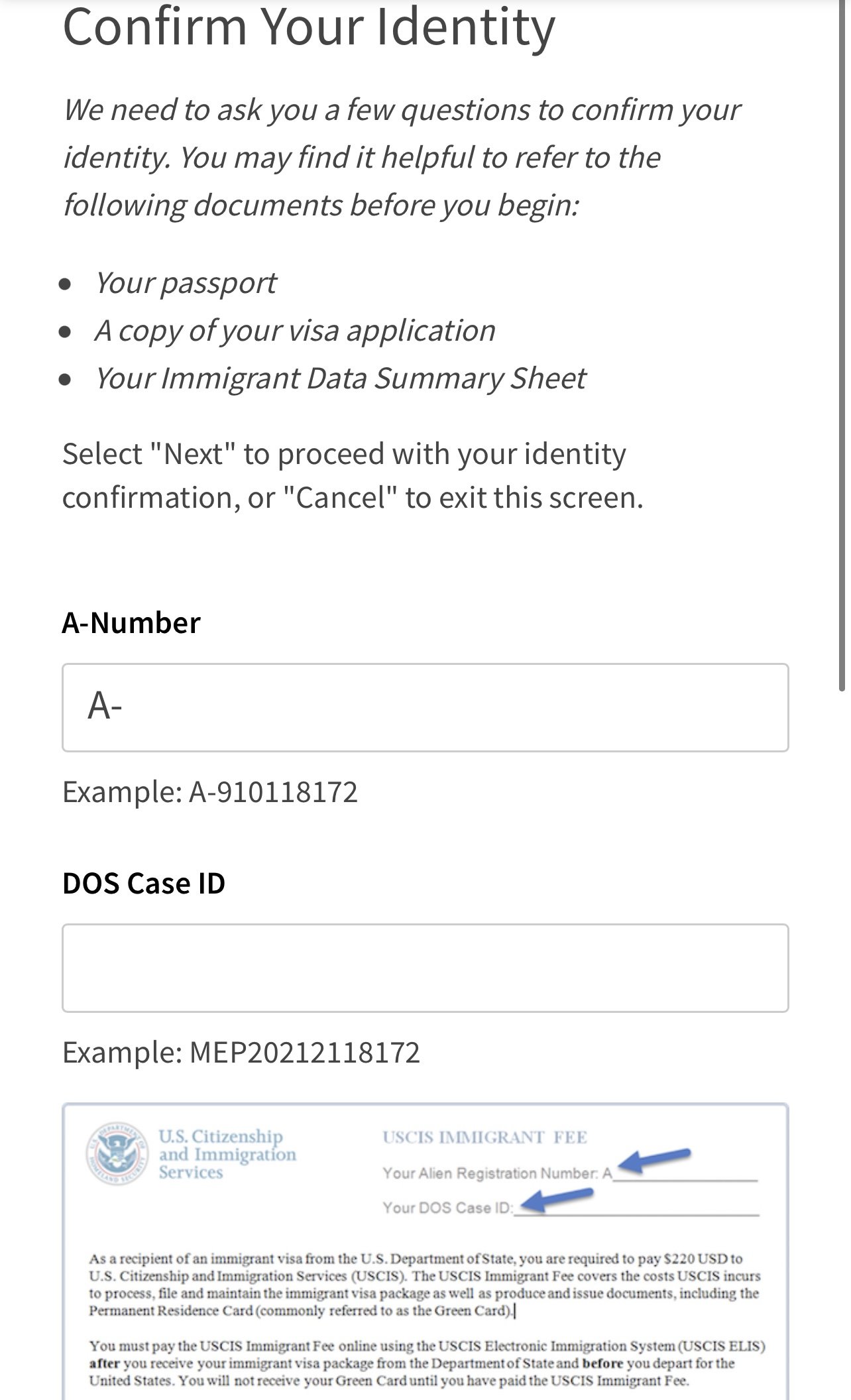
Task: Click the "A-" prefix inside A-Number field
Action: click(105, 707)
